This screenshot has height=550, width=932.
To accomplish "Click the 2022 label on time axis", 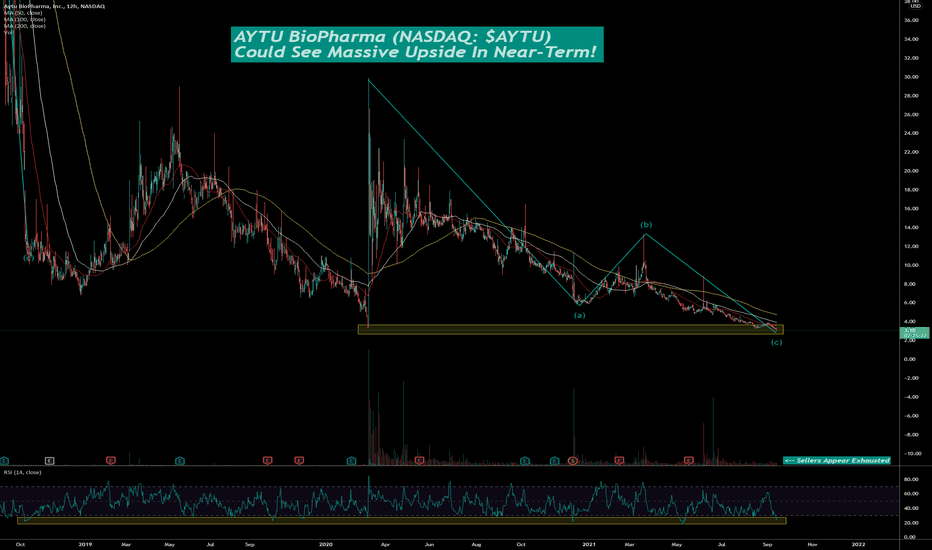I will pyautogui.click(x=858, y=544).
